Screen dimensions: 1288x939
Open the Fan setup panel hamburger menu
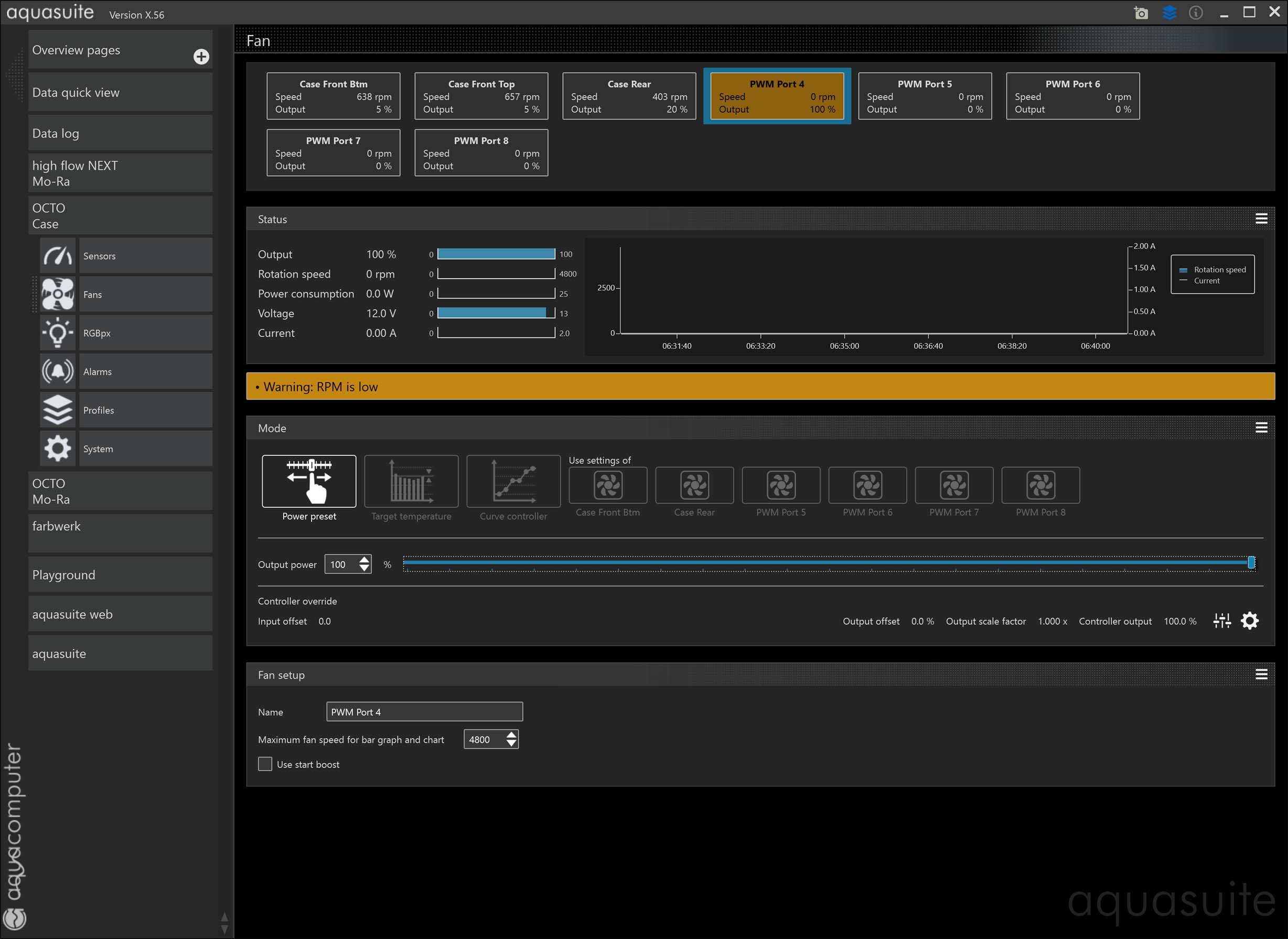pos(1261,674)
